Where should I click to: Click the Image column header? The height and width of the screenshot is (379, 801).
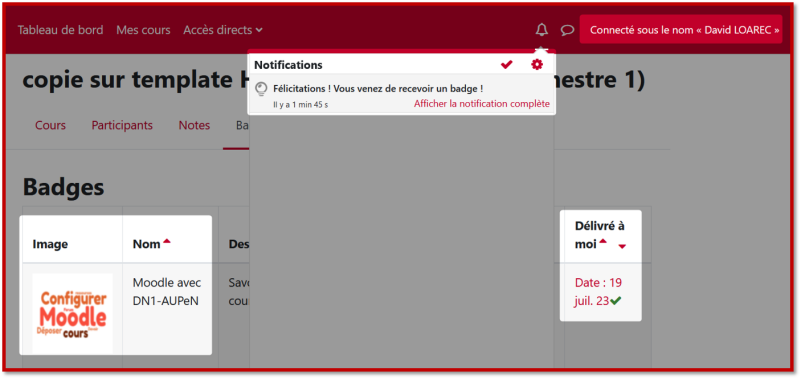point(50,244)
